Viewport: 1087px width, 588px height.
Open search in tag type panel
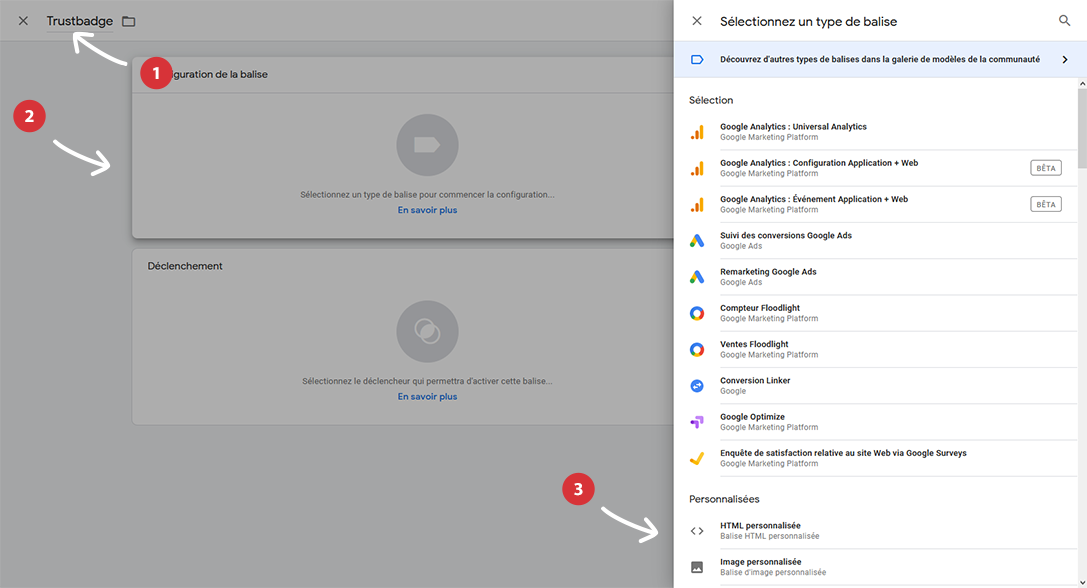click(1064, 21)
